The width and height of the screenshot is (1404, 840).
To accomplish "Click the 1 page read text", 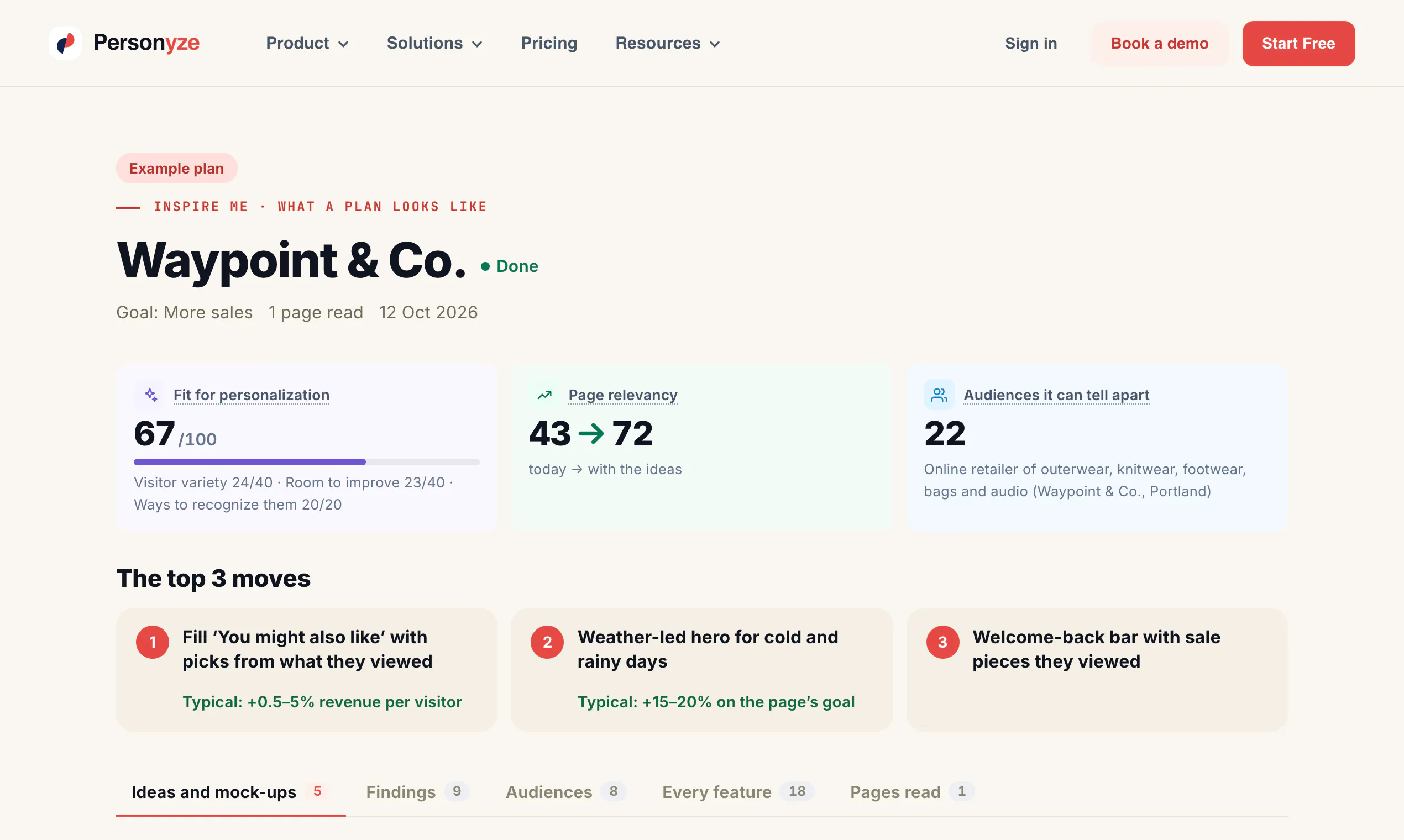I will (315, 312).
